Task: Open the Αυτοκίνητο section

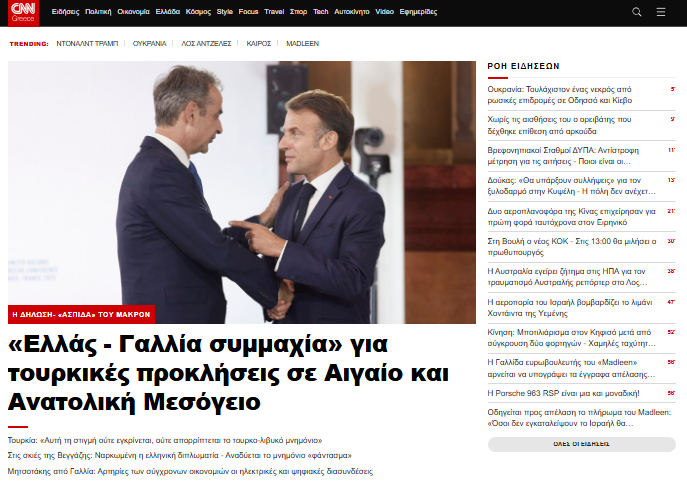Action: (351, 12)
